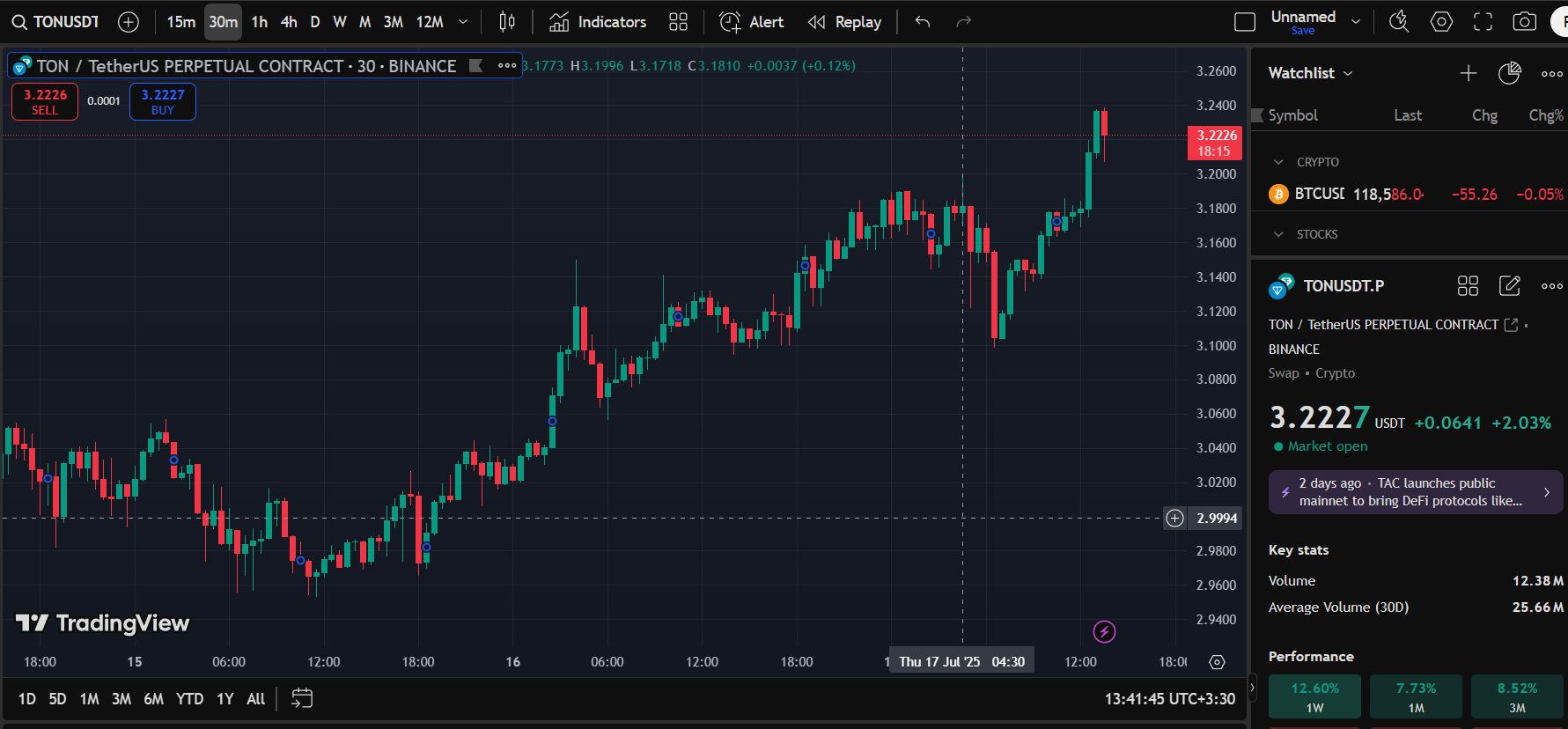
Task: Click the 3.2226 SELL button
Action: tap(45, 101)
